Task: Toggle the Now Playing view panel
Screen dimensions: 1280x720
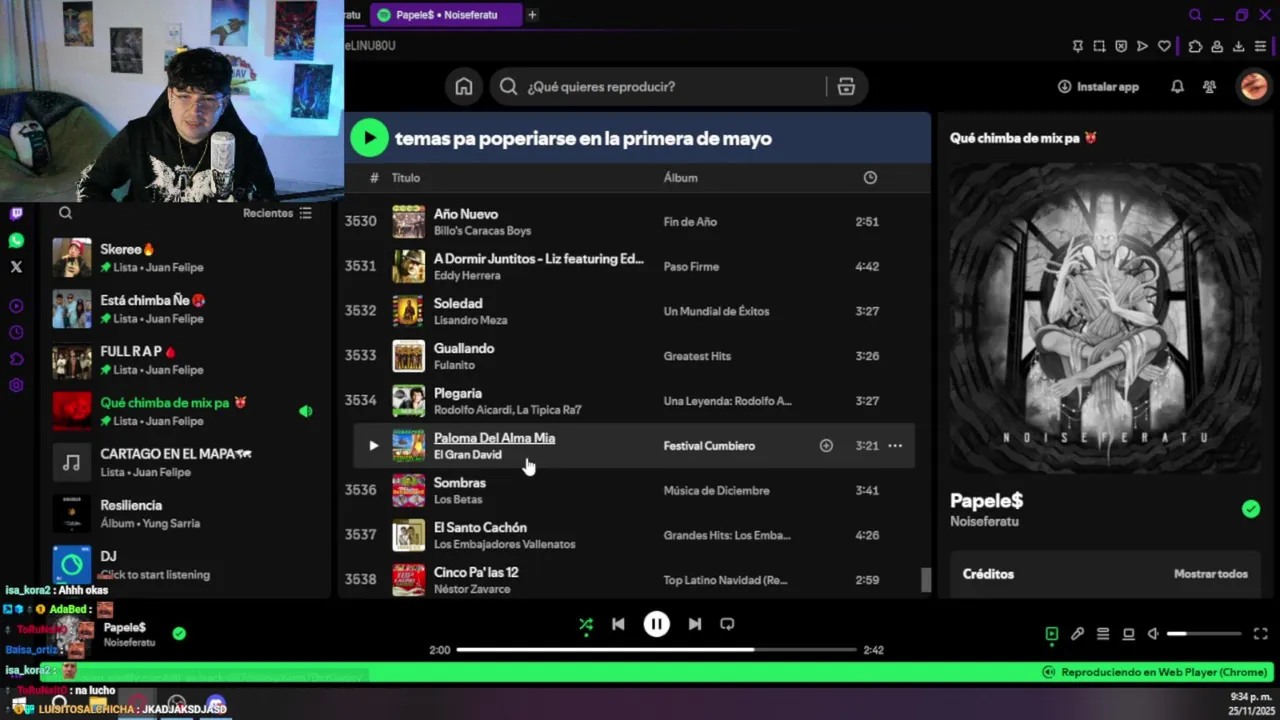Action: click(x=1051, y=634)
